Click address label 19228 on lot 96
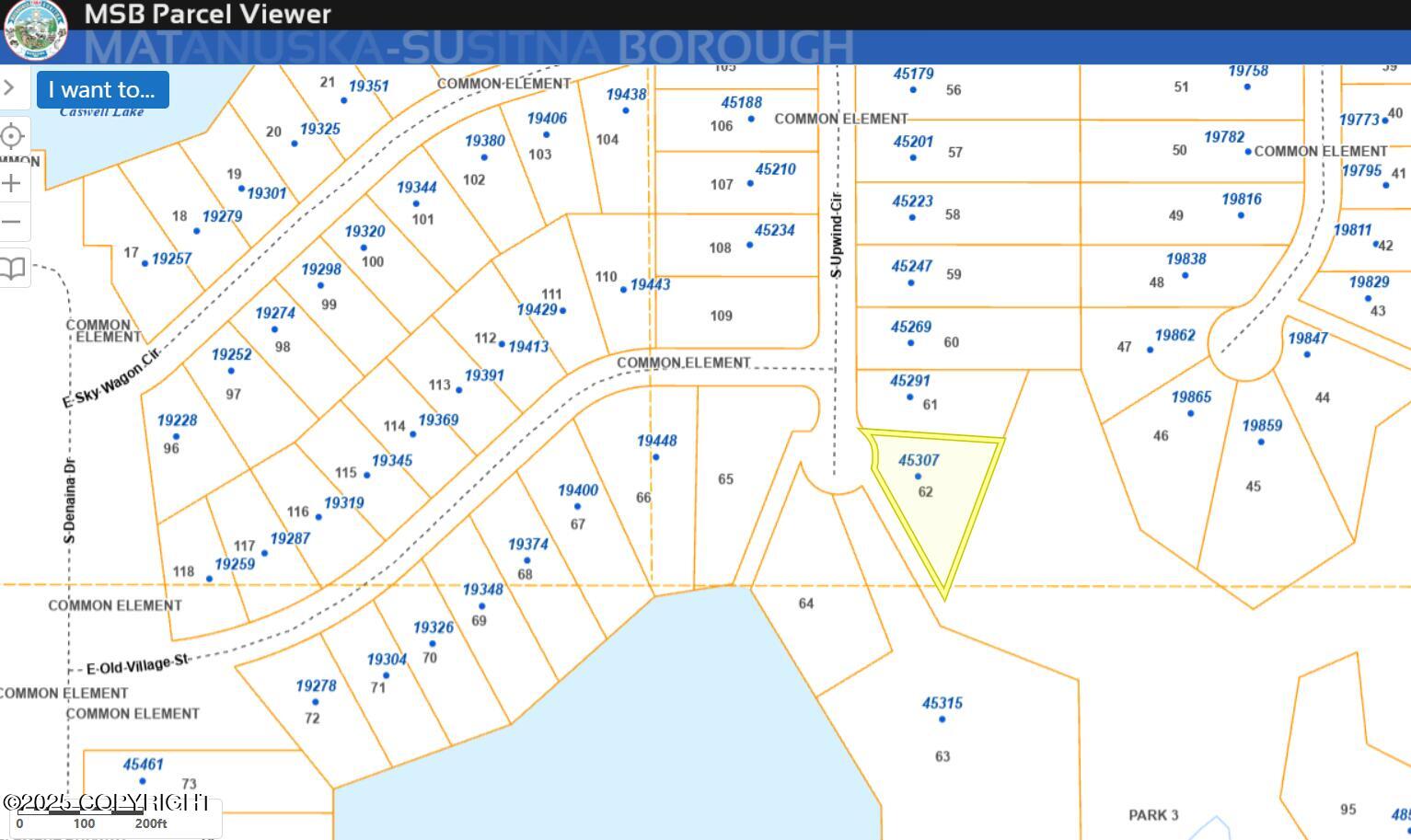The height and width of the screenshot is (840, 1411). 177,420
